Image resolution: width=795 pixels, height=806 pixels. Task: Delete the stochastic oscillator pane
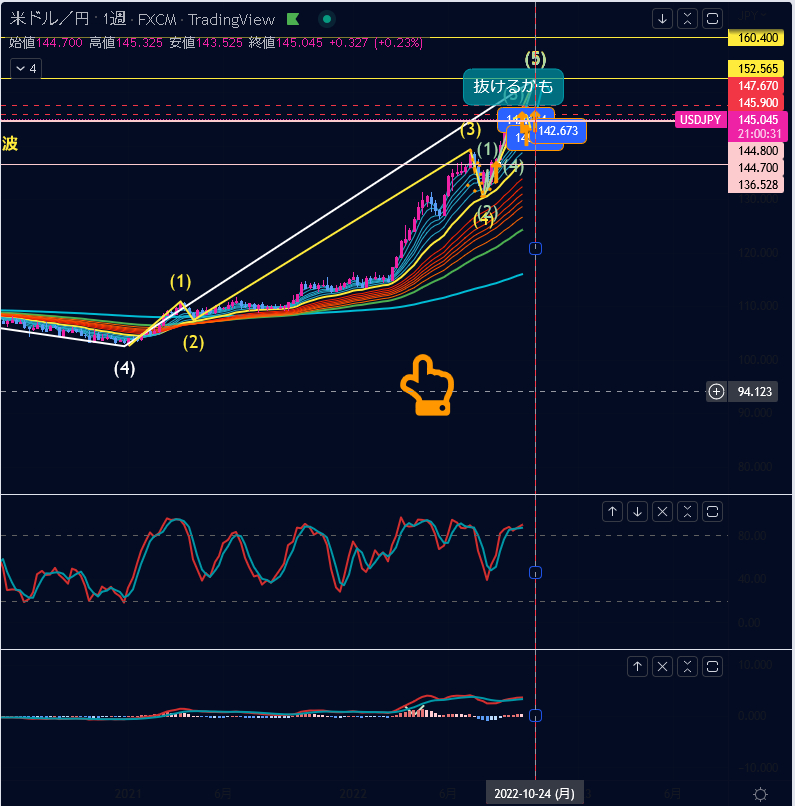click(662, 511)
